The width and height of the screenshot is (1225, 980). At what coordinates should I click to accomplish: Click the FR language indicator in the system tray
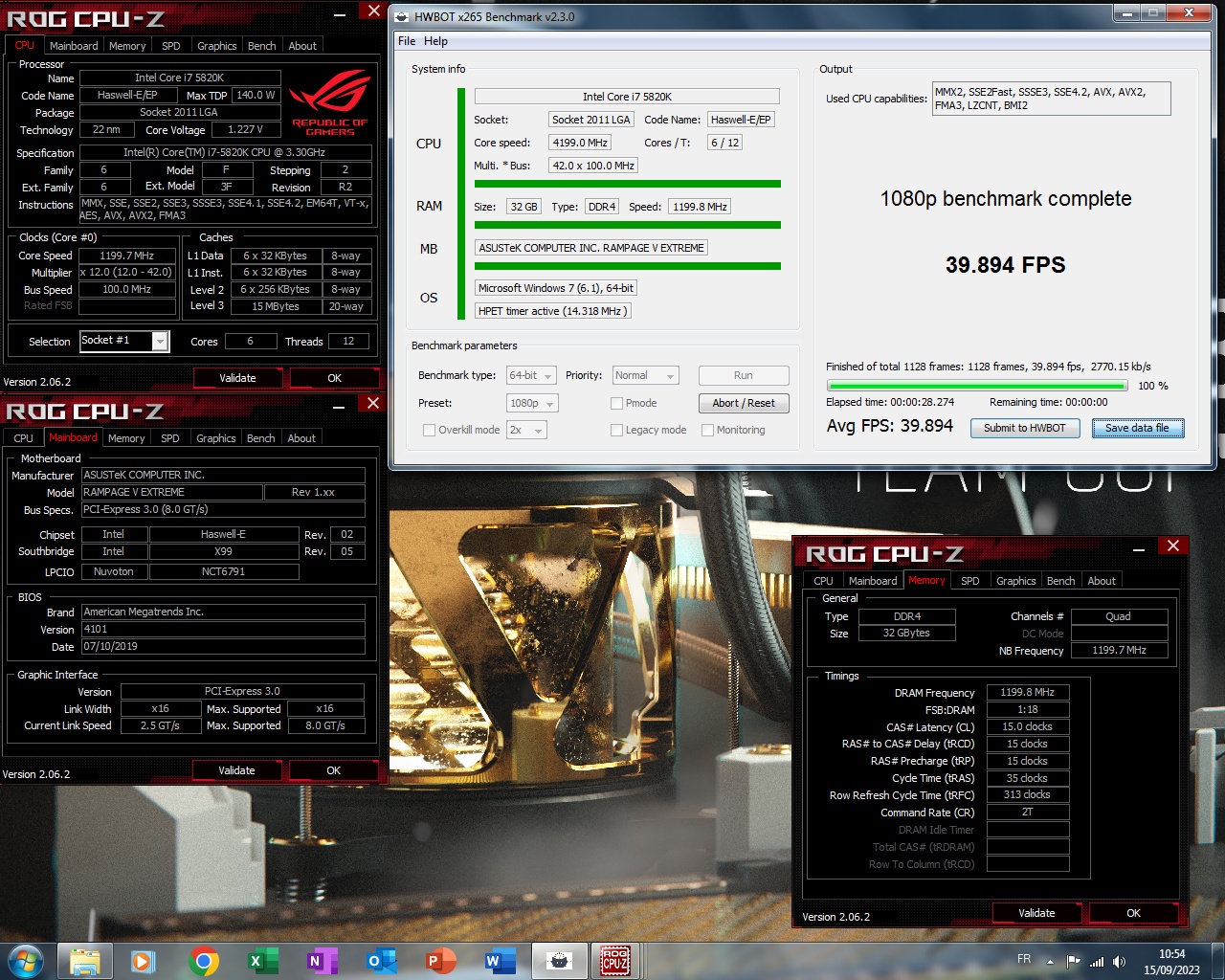1024,959
